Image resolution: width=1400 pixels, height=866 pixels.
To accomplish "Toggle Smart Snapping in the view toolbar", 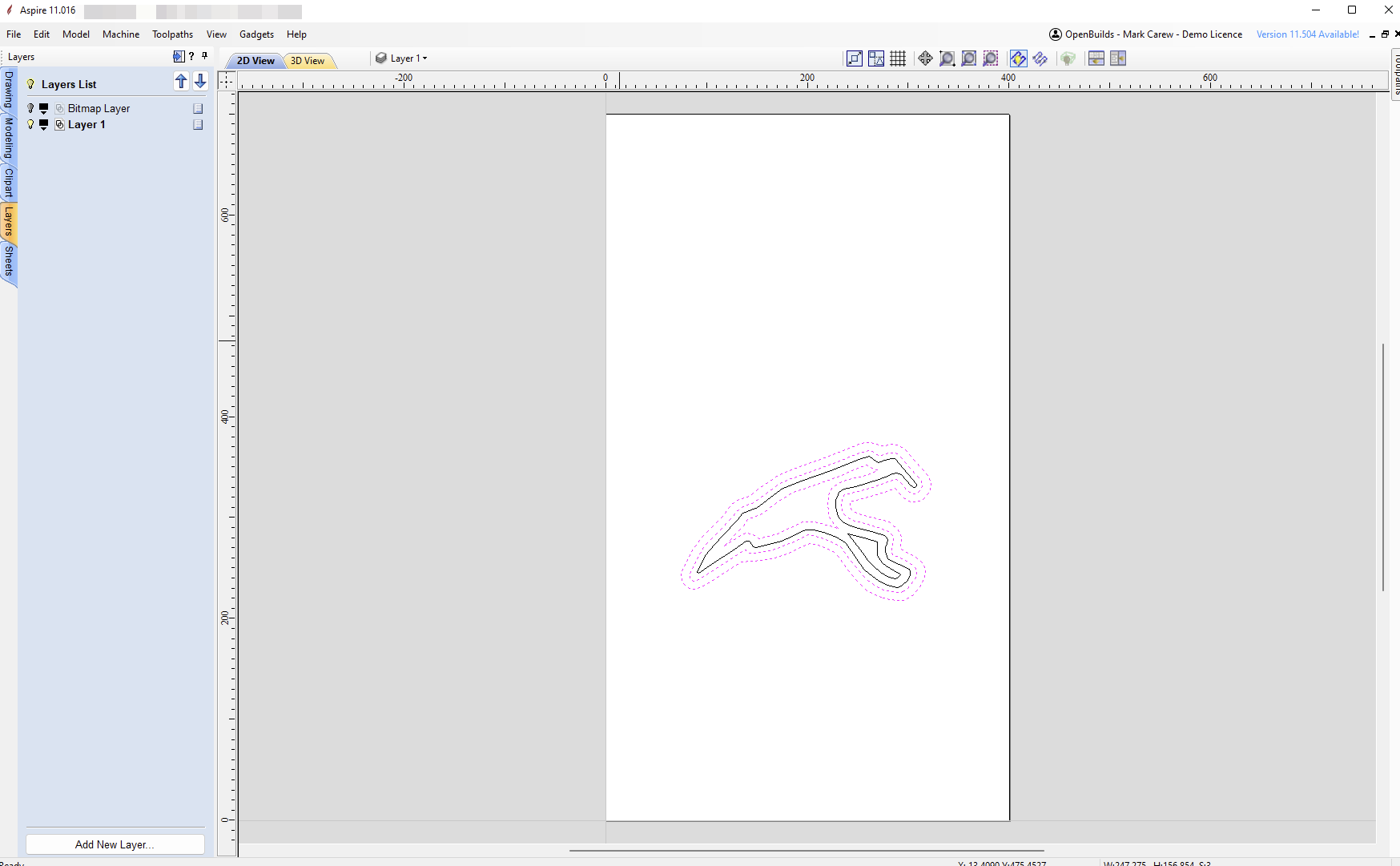I will [876, 58].
